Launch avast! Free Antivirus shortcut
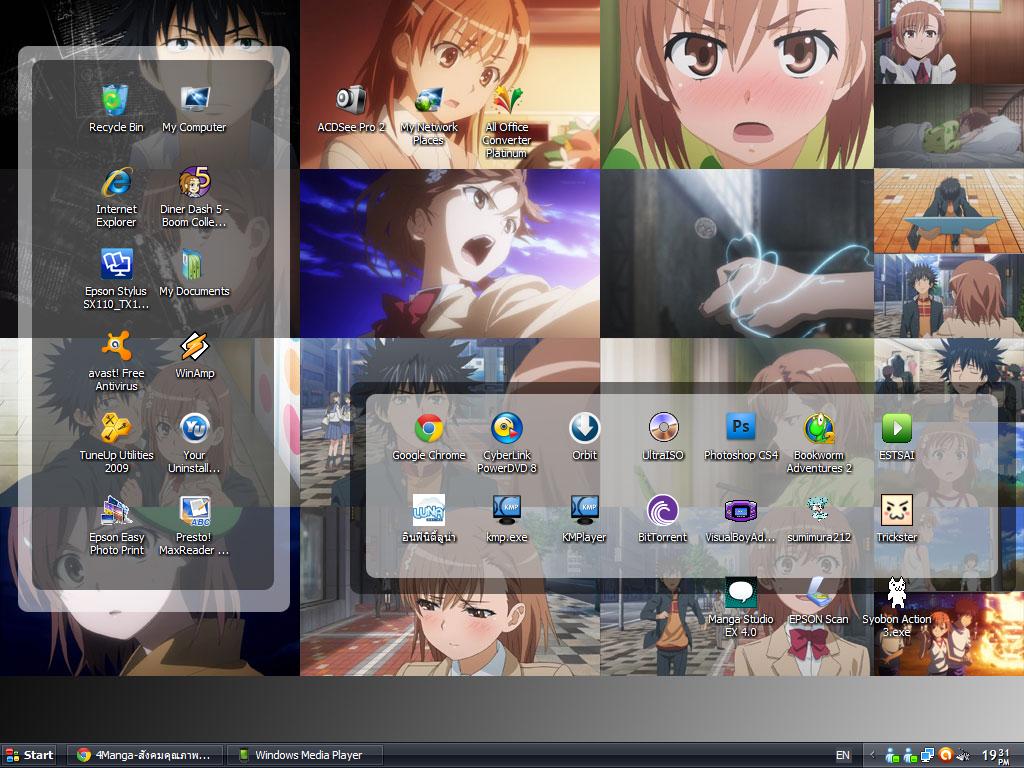 point(116,360)
